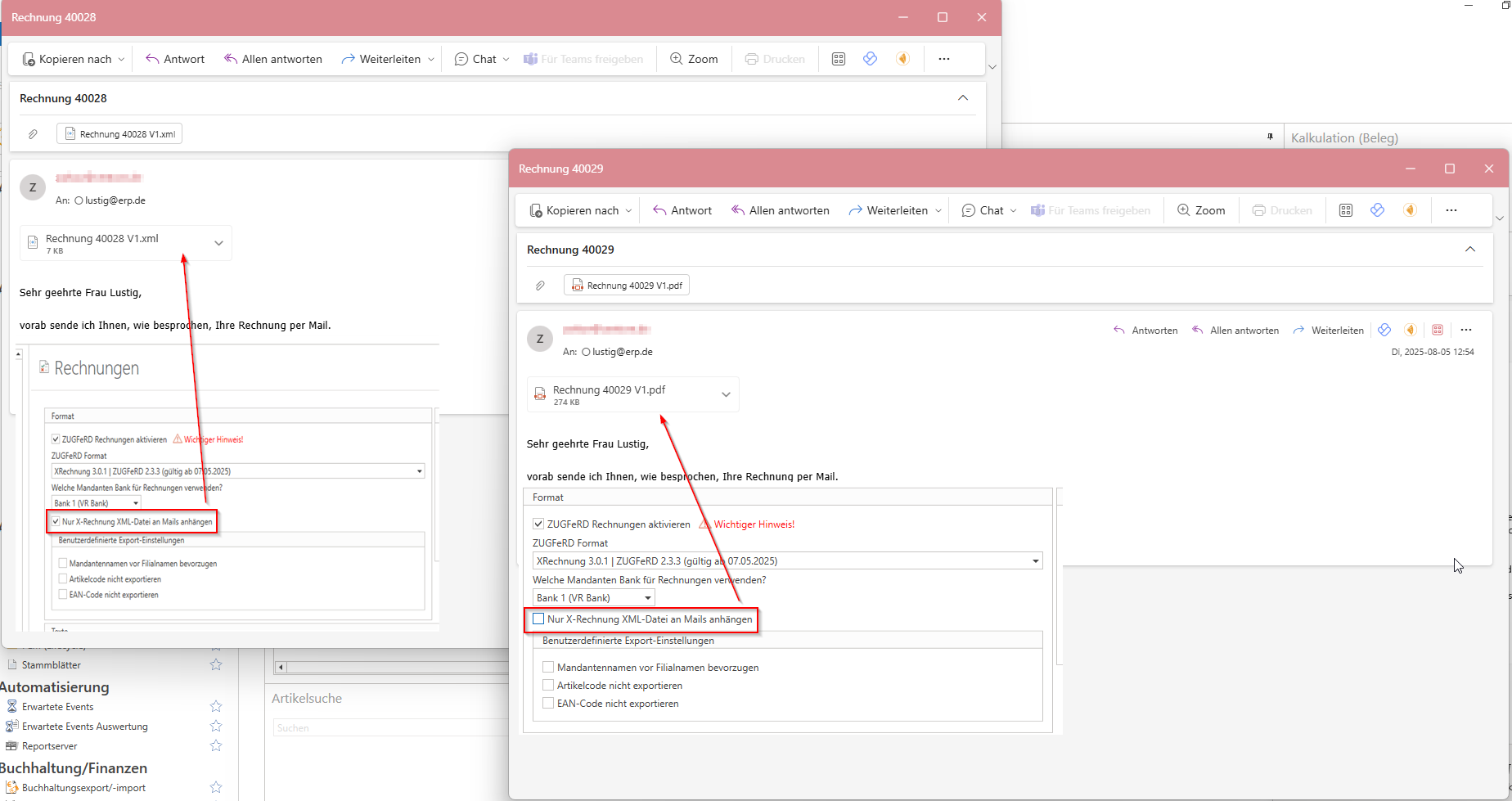Click Antworten in Rechnung 40029 message header
Screen dimensions: 1512x801
[x=1145, y=331]
